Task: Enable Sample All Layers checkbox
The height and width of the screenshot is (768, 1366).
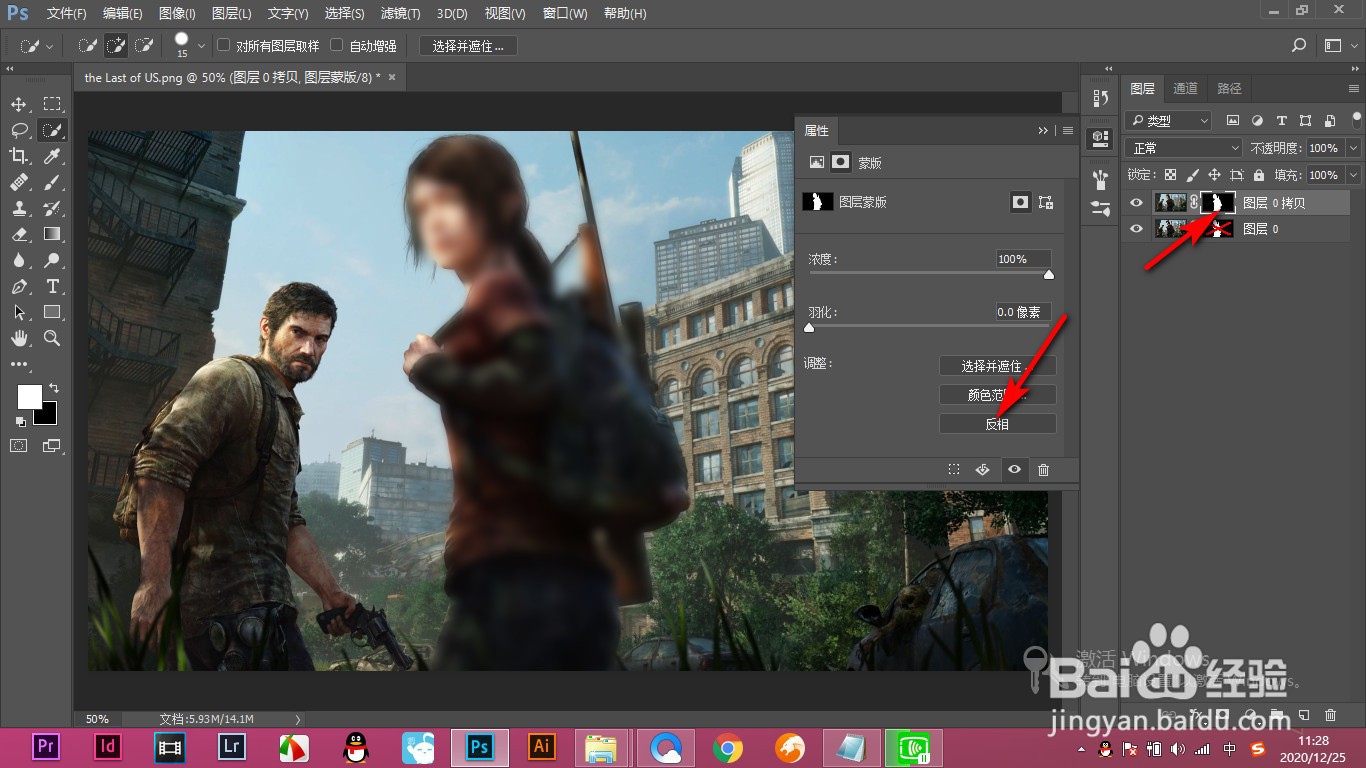Action: tap(224, 45)
